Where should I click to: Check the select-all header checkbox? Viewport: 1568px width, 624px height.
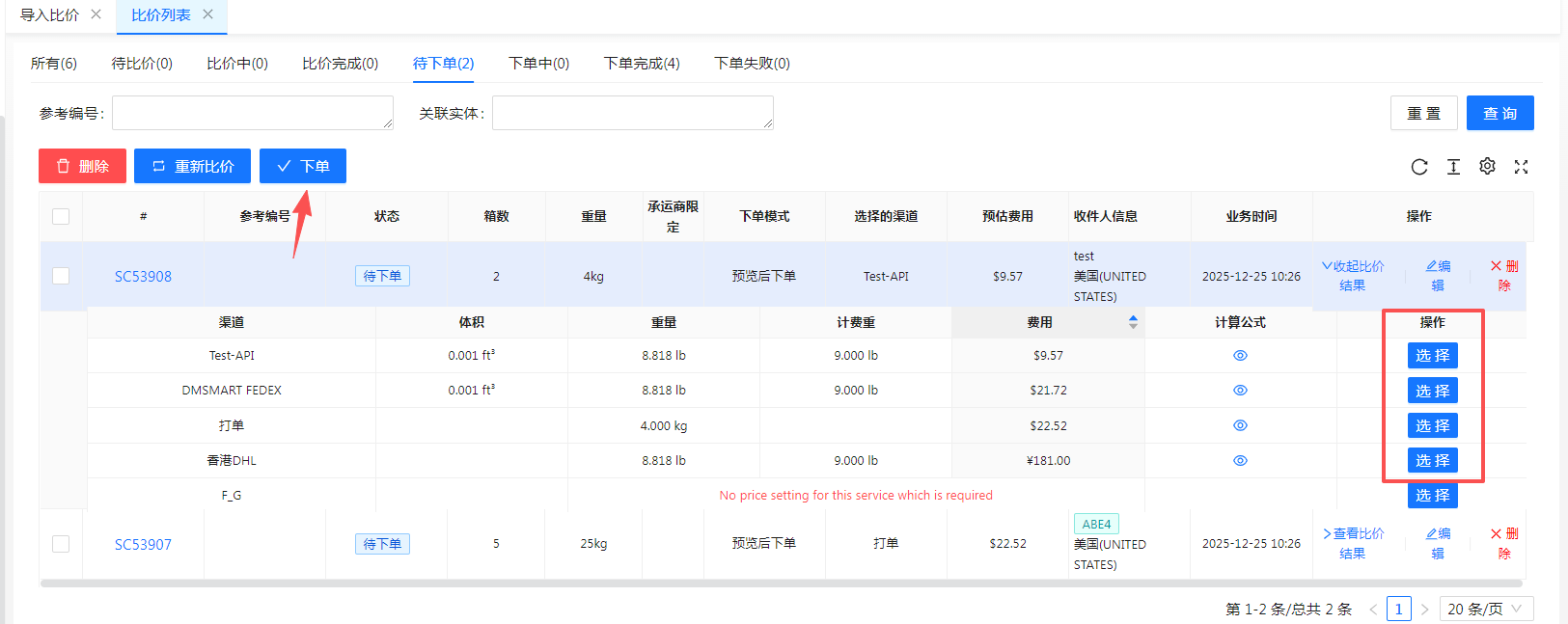(x=61, y=216)
